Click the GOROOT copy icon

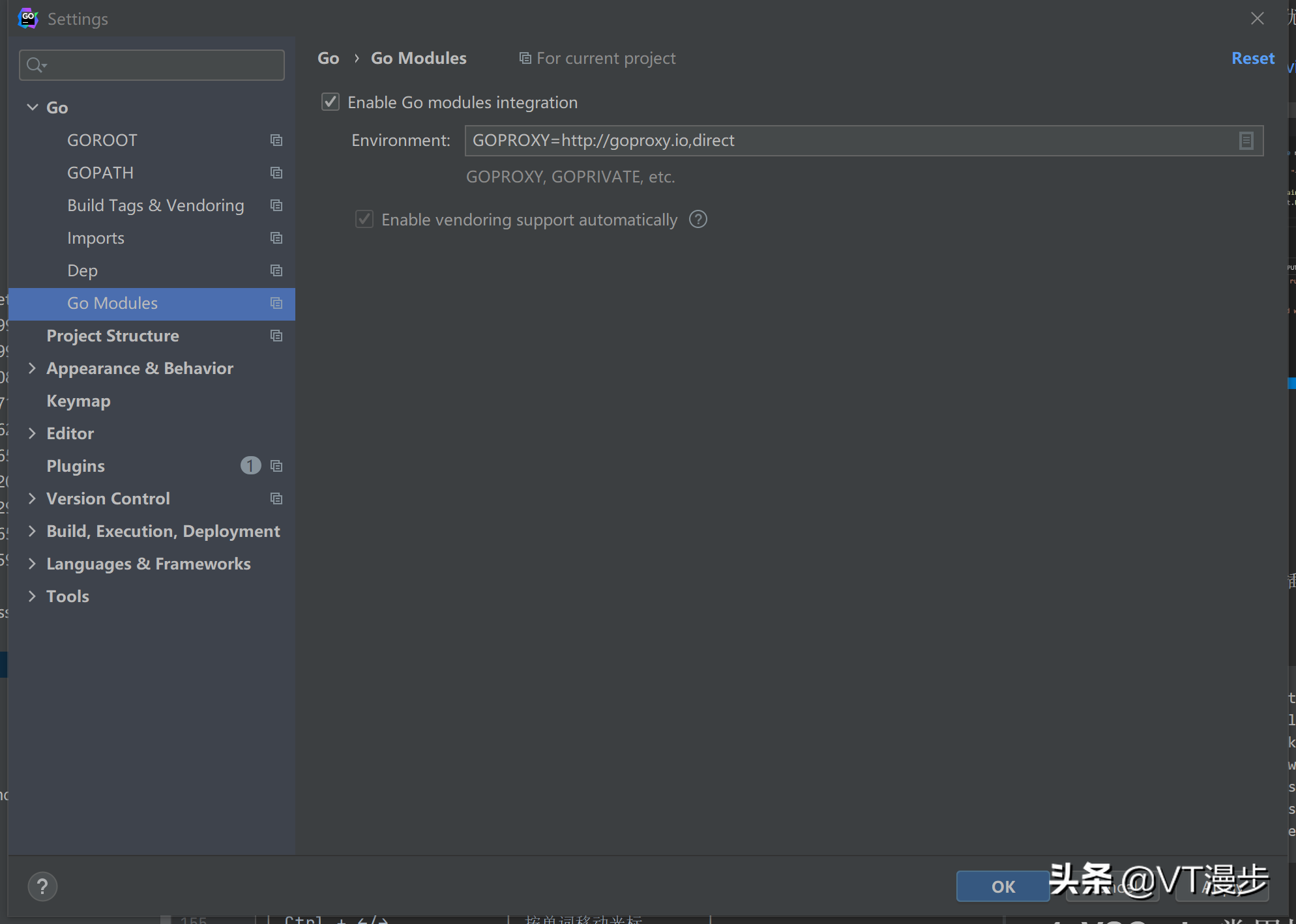coord(276,140)
